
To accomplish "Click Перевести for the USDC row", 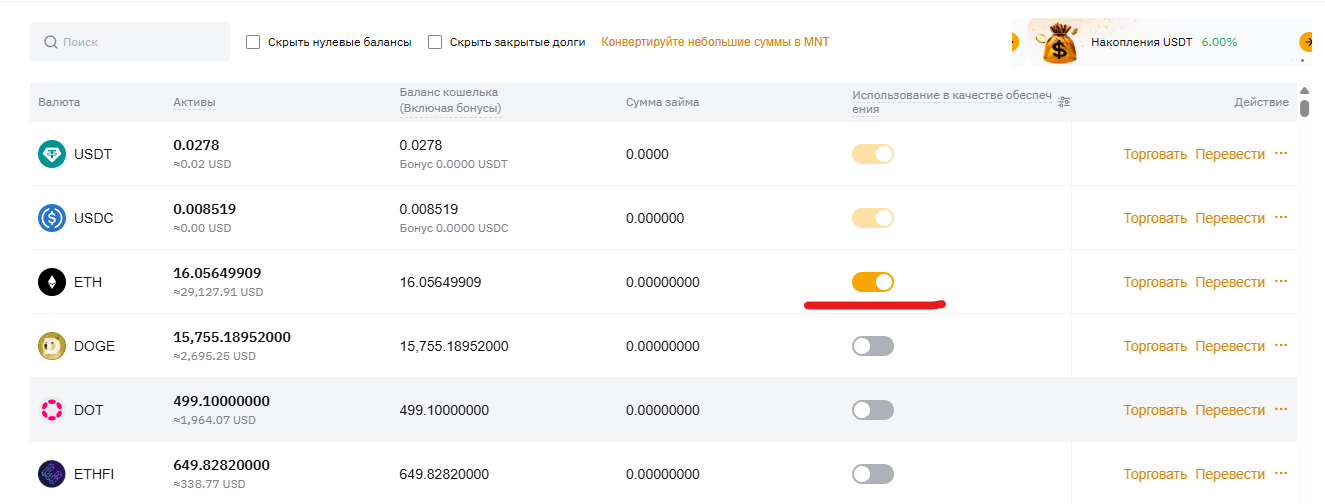I will pyautogui.click(x=1230, y=218).
